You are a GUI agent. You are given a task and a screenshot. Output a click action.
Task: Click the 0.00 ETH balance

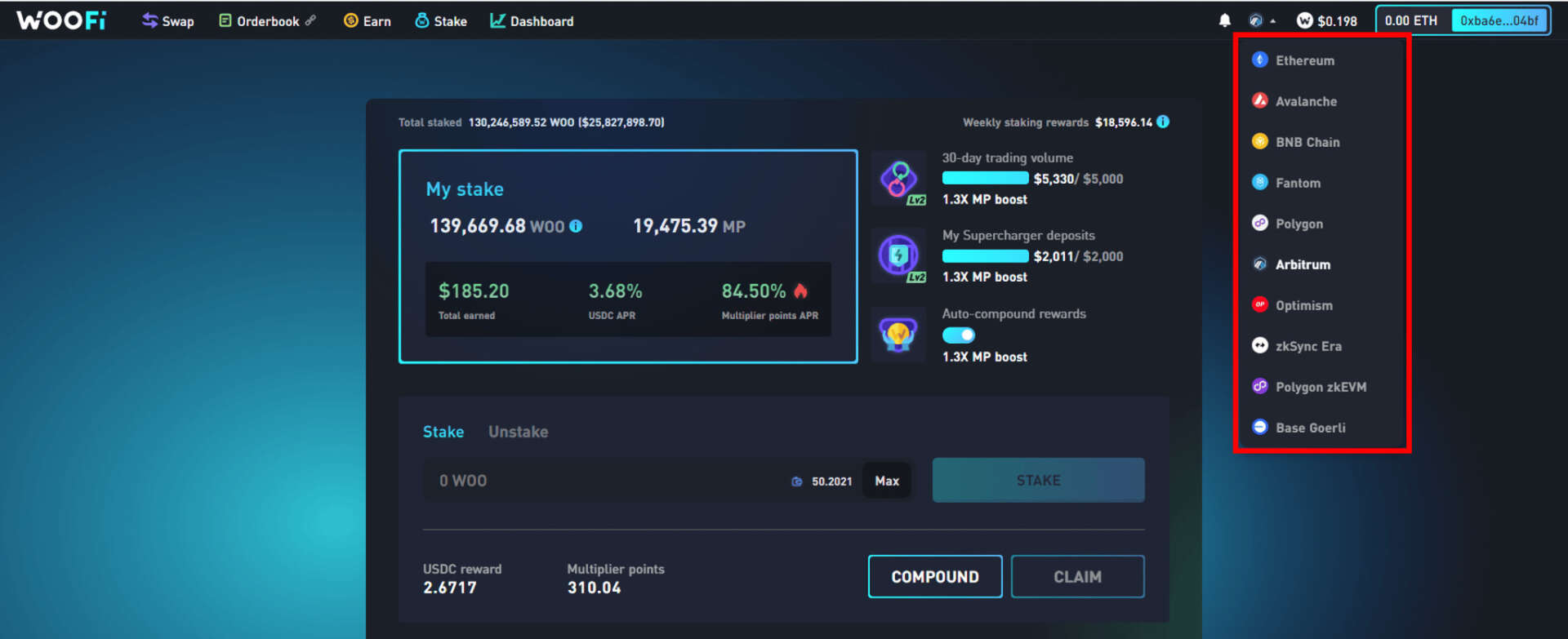(x=1411, y=20)
